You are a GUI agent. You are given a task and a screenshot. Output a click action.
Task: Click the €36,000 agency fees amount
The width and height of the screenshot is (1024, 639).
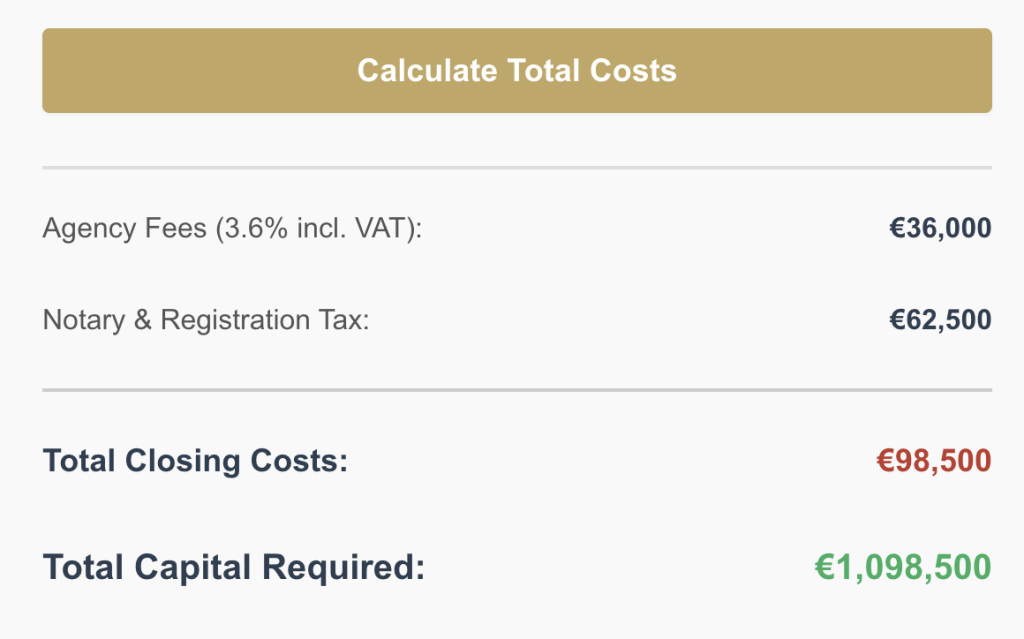[x=940, y=228]
